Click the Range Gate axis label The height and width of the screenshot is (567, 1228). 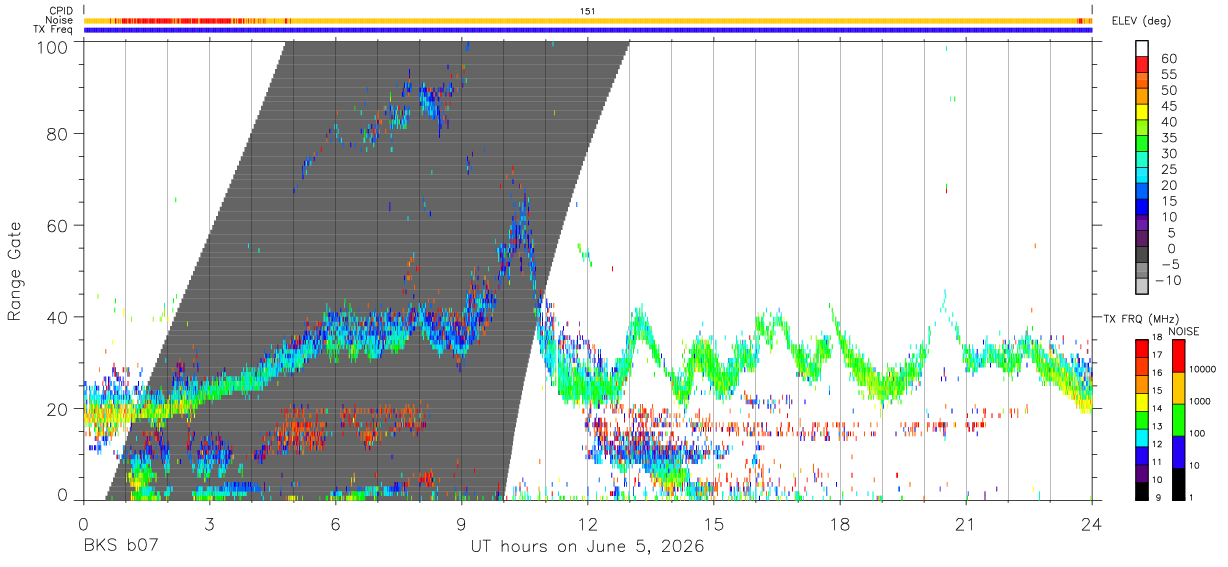pyautogui.click(x=15, y=272)
